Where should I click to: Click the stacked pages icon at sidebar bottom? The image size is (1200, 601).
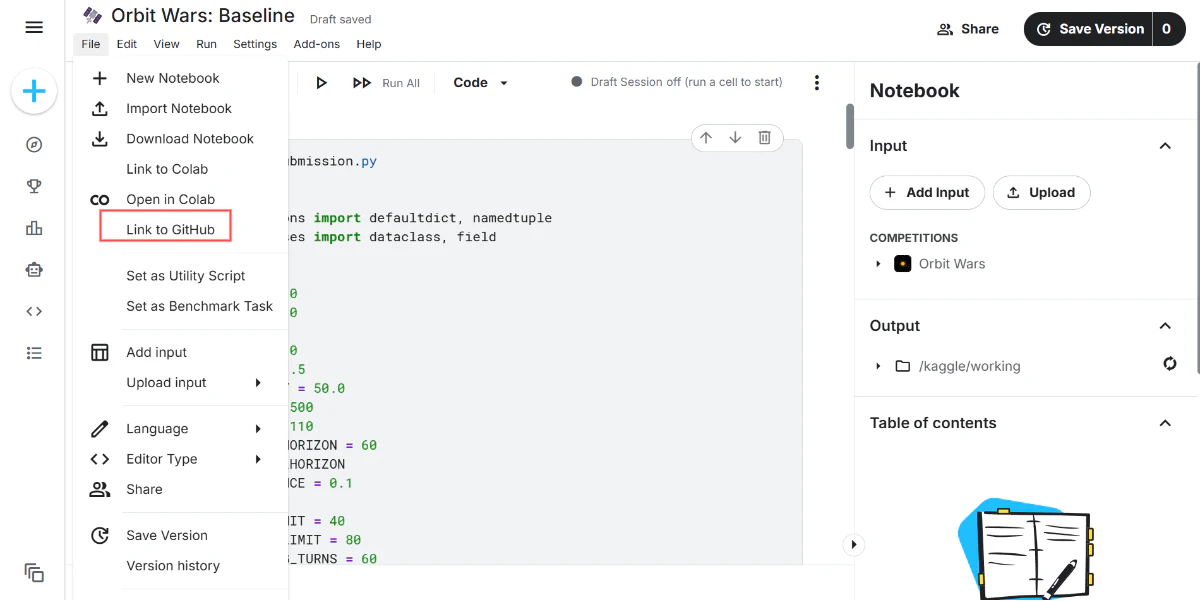pyautogui.click(x=34, y=573)
